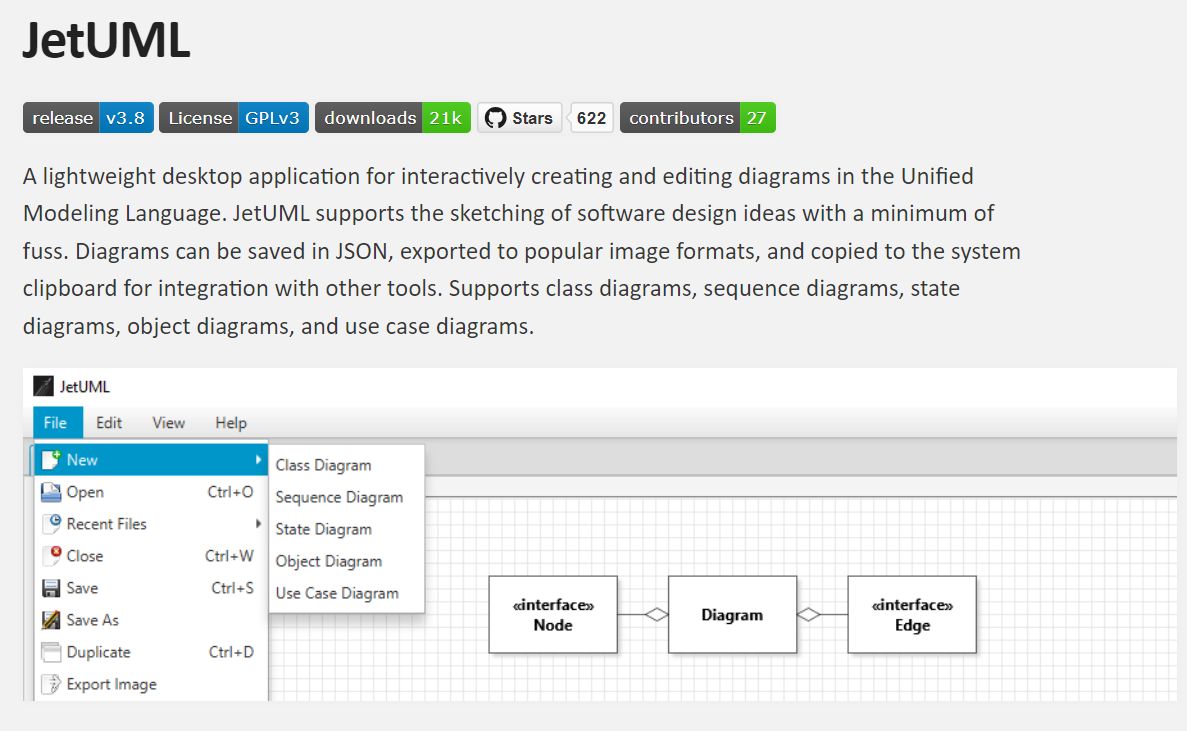Click the License GPLv3 badge
The image size is (1187, 731).
234,118
